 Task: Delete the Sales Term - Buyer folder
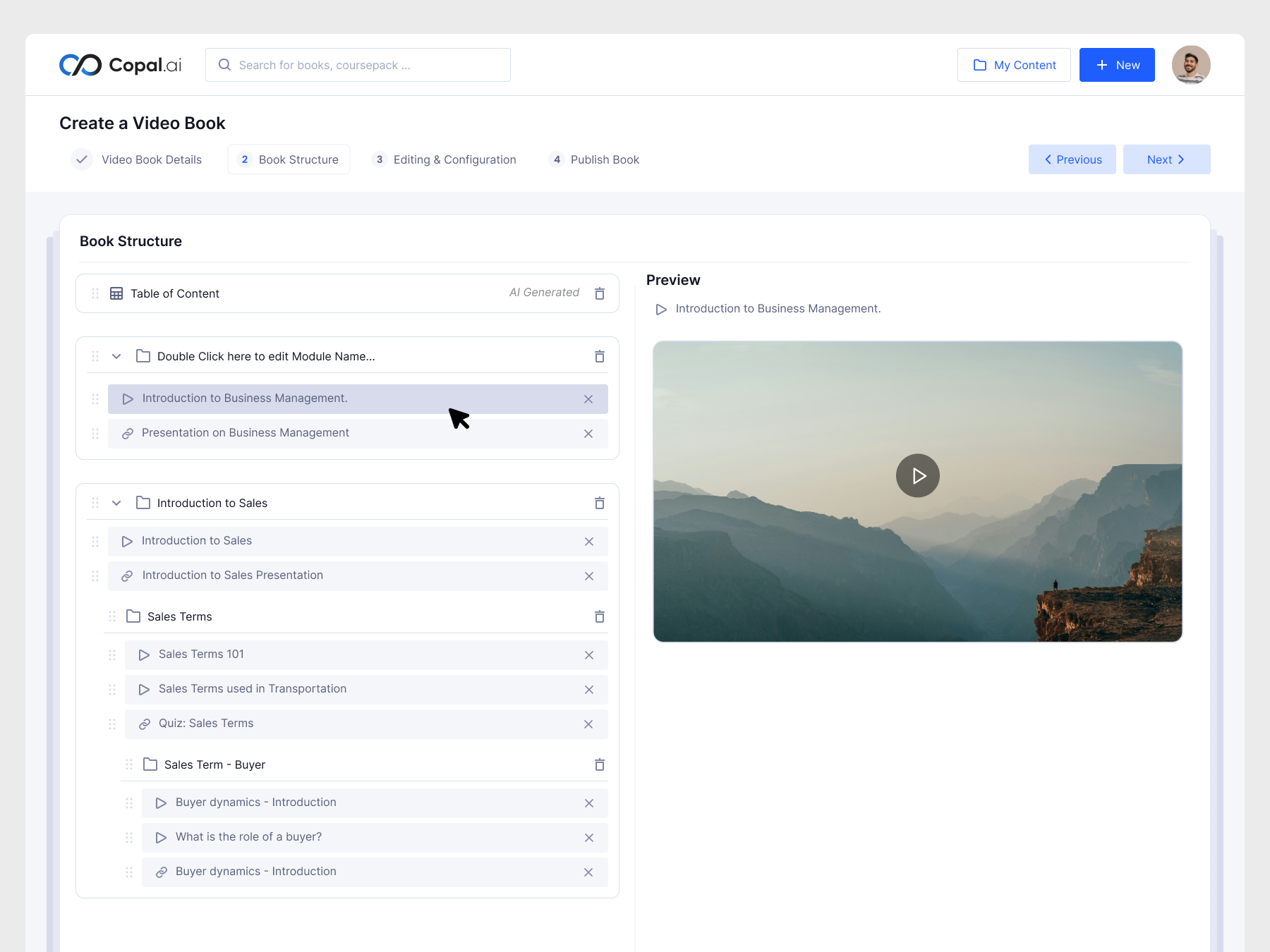coord(599,764)
